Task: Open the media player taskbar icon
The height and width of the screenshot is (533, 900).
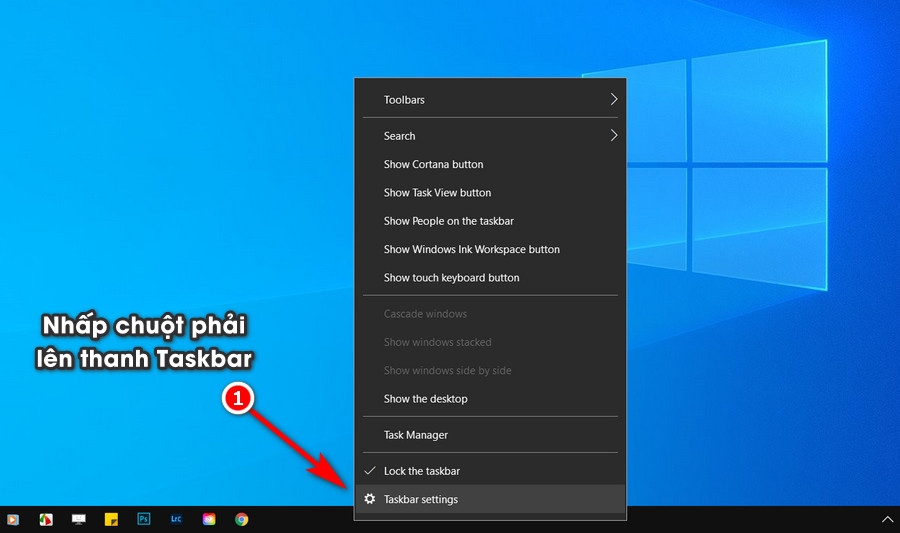Action: pos(13,519)
